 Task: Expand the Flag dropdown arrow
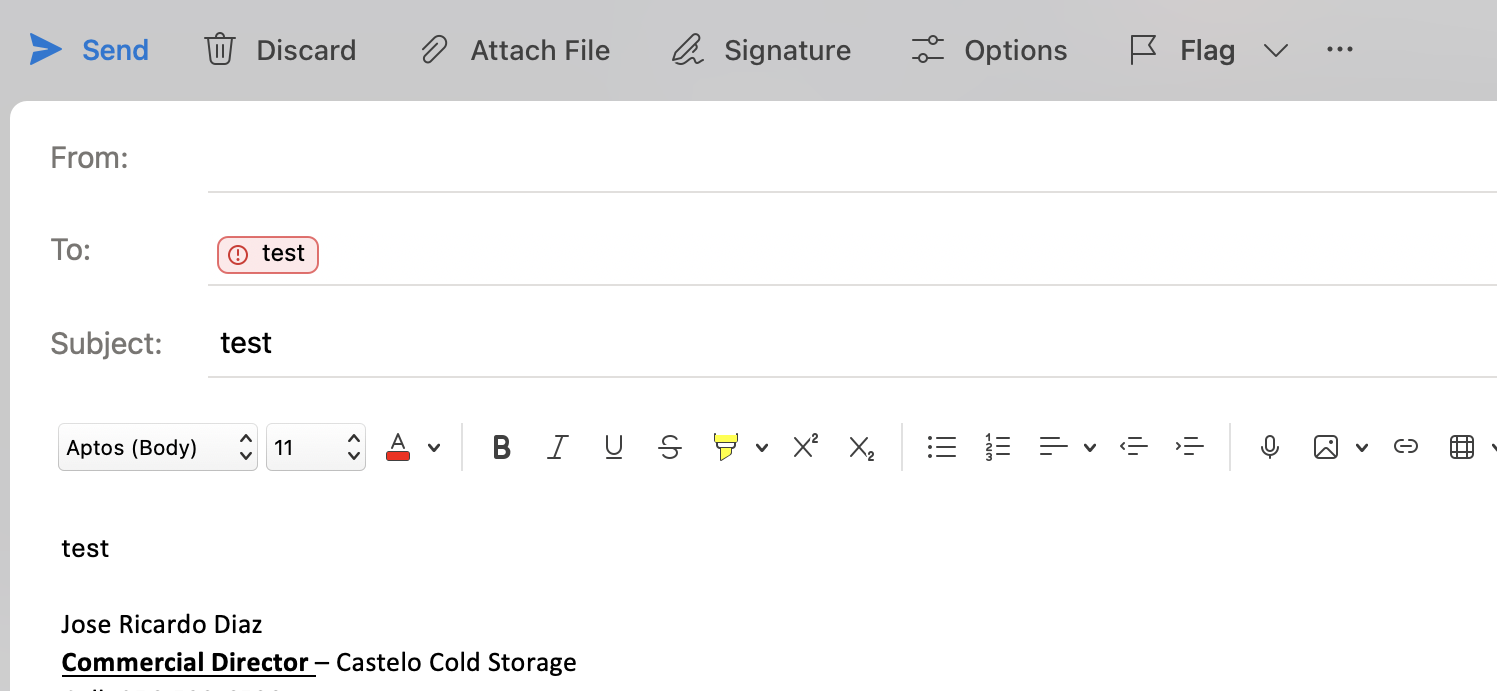coord(1276,50)
